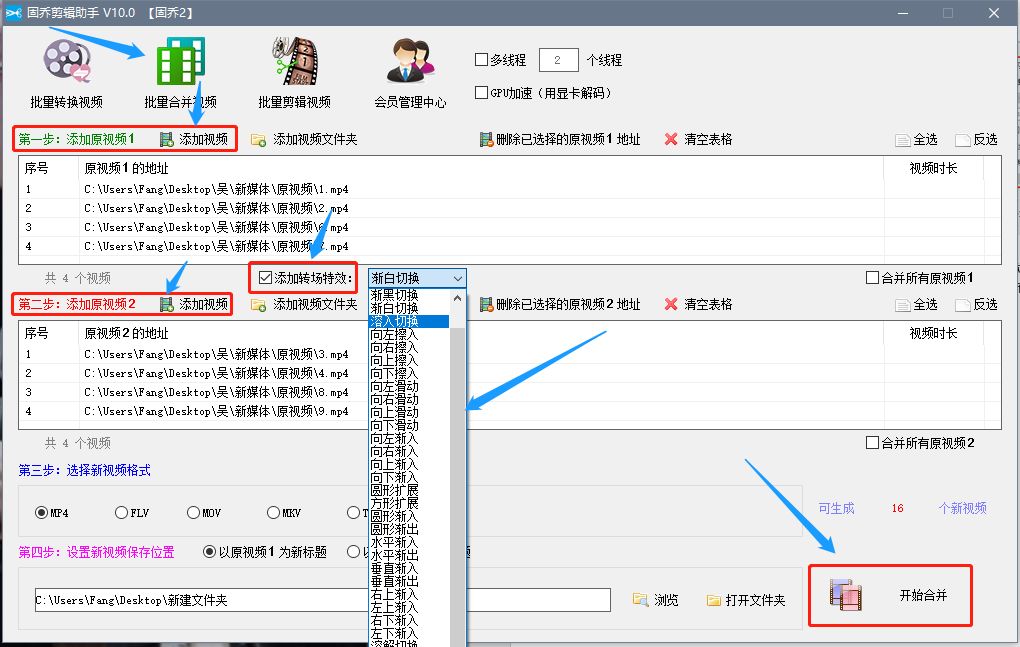Choose 向下滑动 from transition list
This screenshot has width=1020, height=647.
tap(409, 425)
